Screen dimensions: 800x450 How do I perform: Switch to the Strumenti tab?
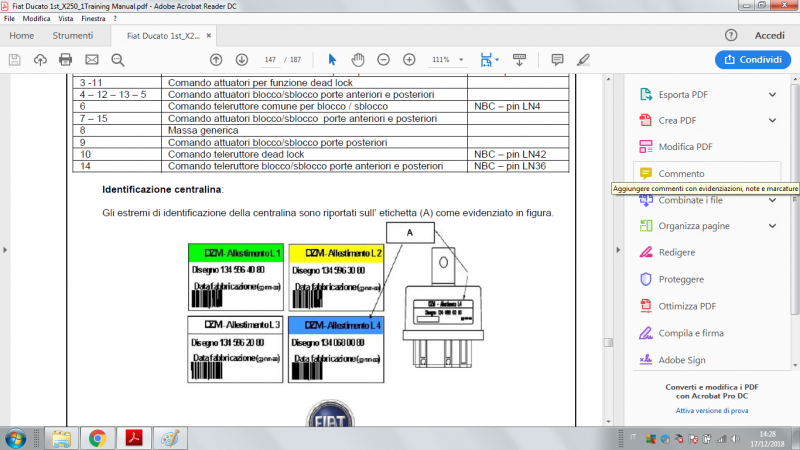click(x=73, y=35)
